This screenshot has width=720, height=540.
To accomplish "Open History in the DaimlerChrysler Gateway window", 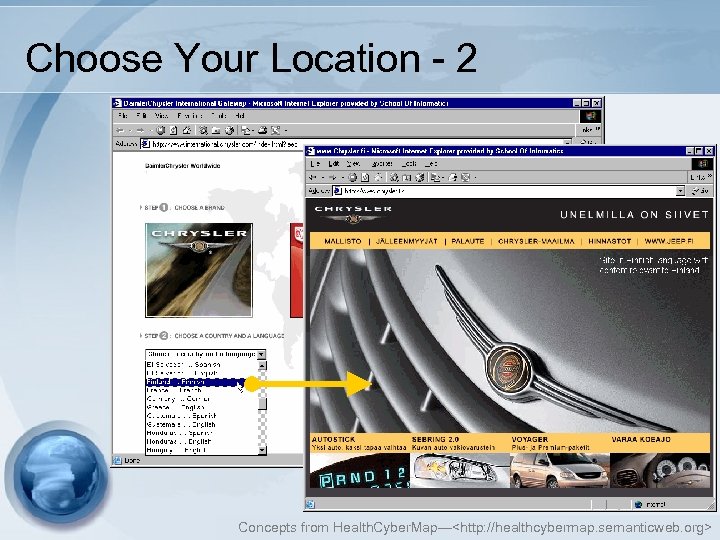I will [229, 130].
